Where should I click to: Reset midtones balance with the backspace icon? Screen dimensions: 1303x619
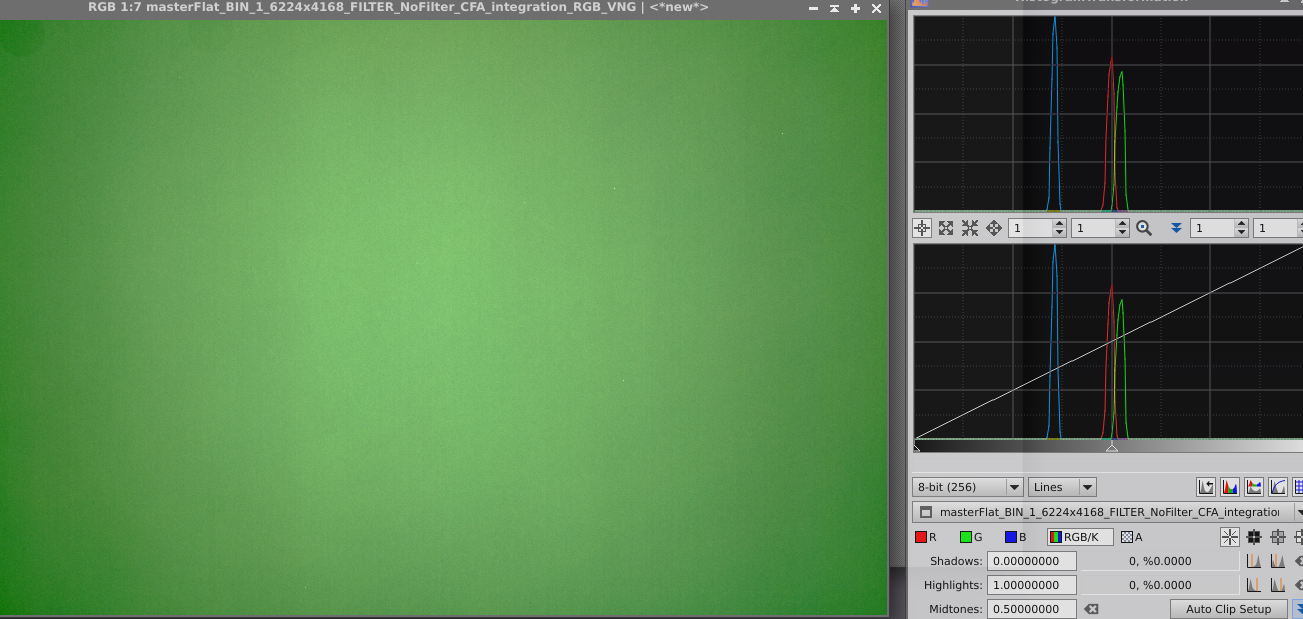pos(1091,609)
